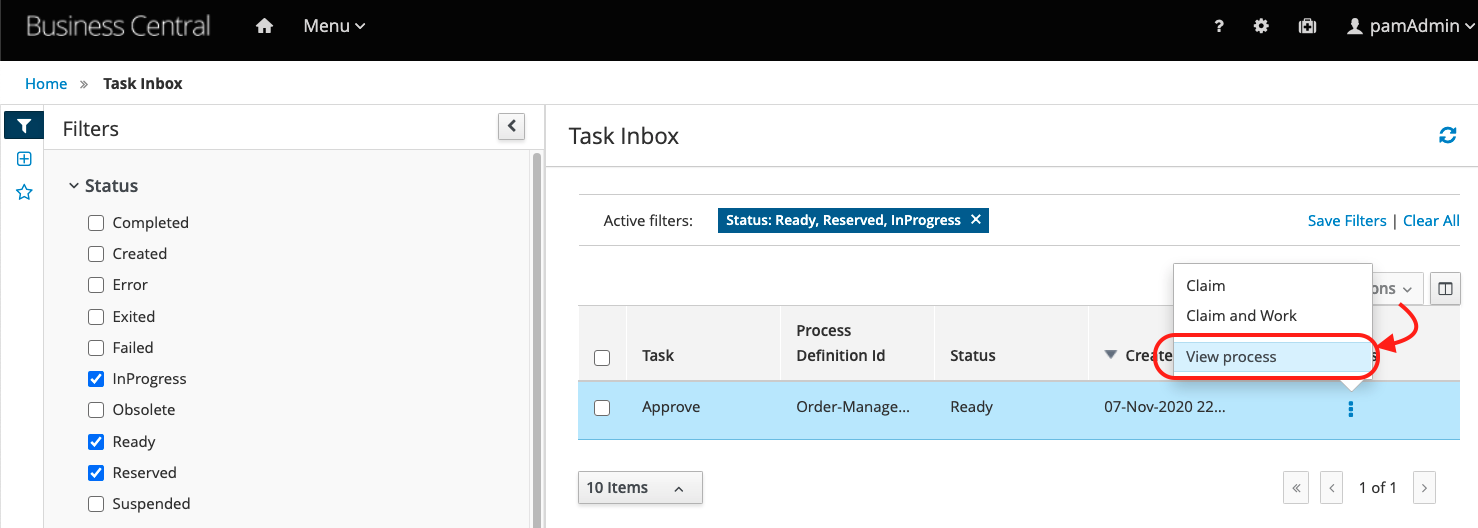The image size is (1478, 528).
Task: Click Save Filters link
Action: pos(1347,221)
